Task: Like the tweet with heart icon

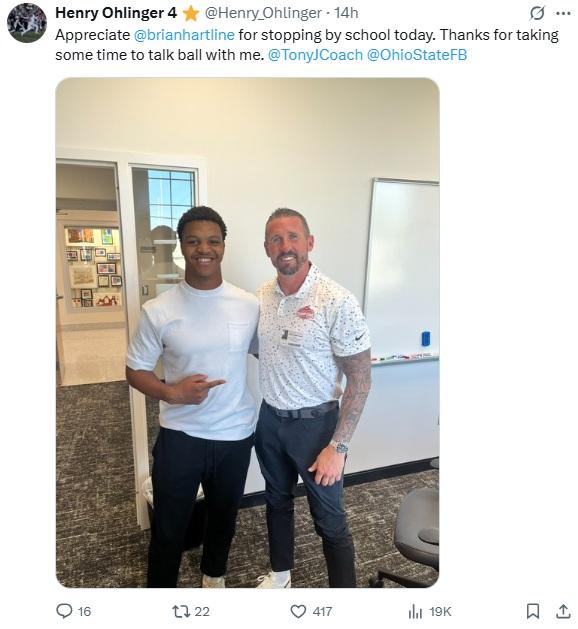Action: pos(298,611)
